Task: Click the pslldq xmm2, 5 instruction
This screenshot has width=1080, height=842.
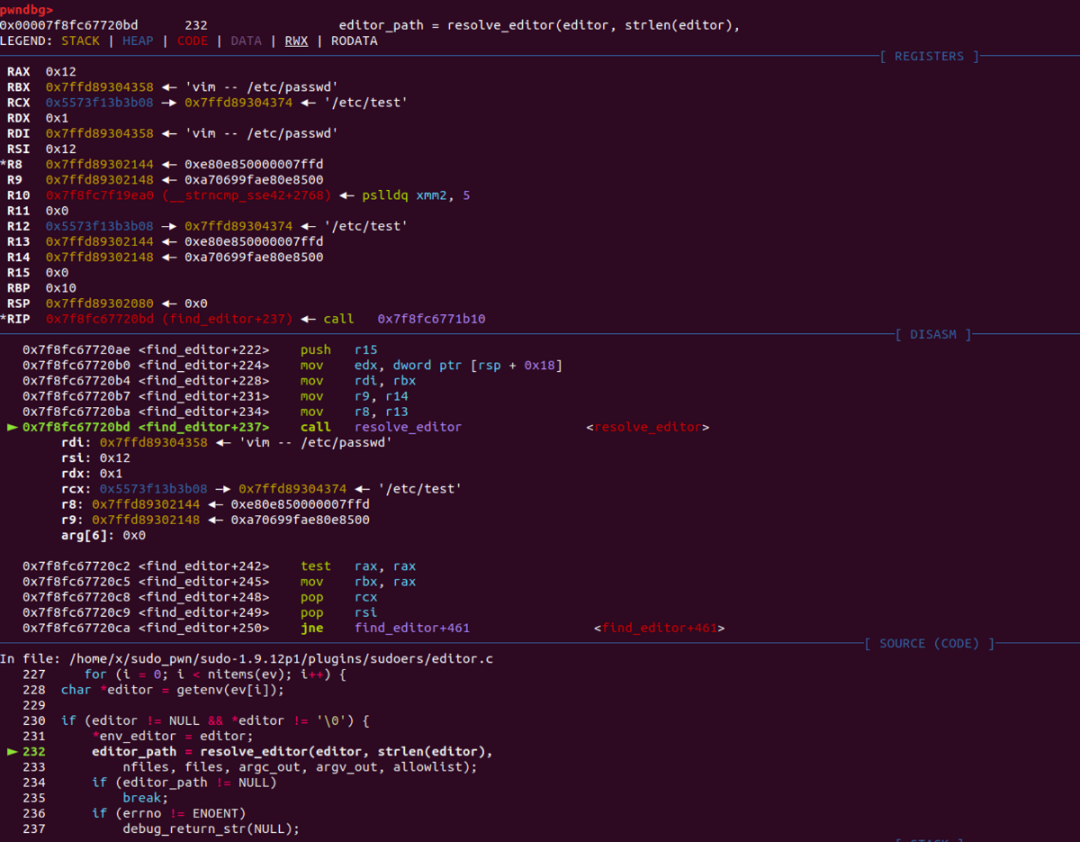Action: pos(416,195)
